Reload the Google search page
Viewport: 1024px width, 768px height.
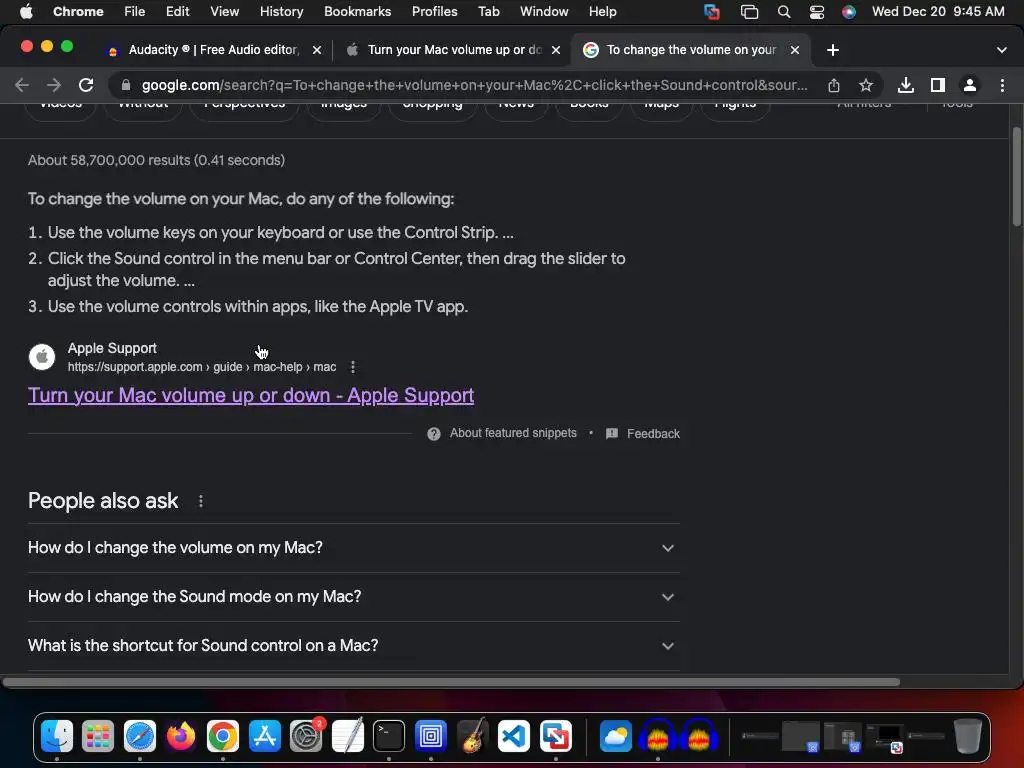click(86, 85)
